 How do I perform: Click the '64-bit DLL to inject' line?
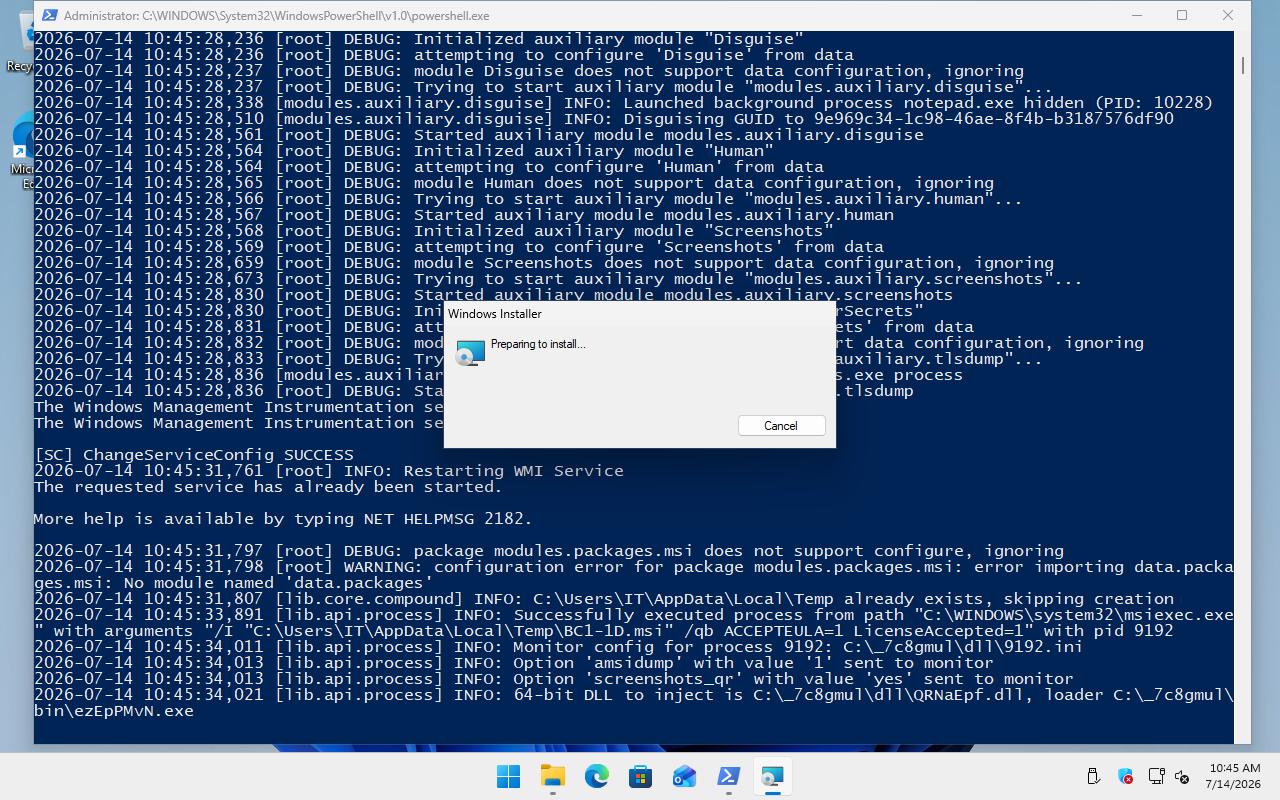[x=634, y=703]
